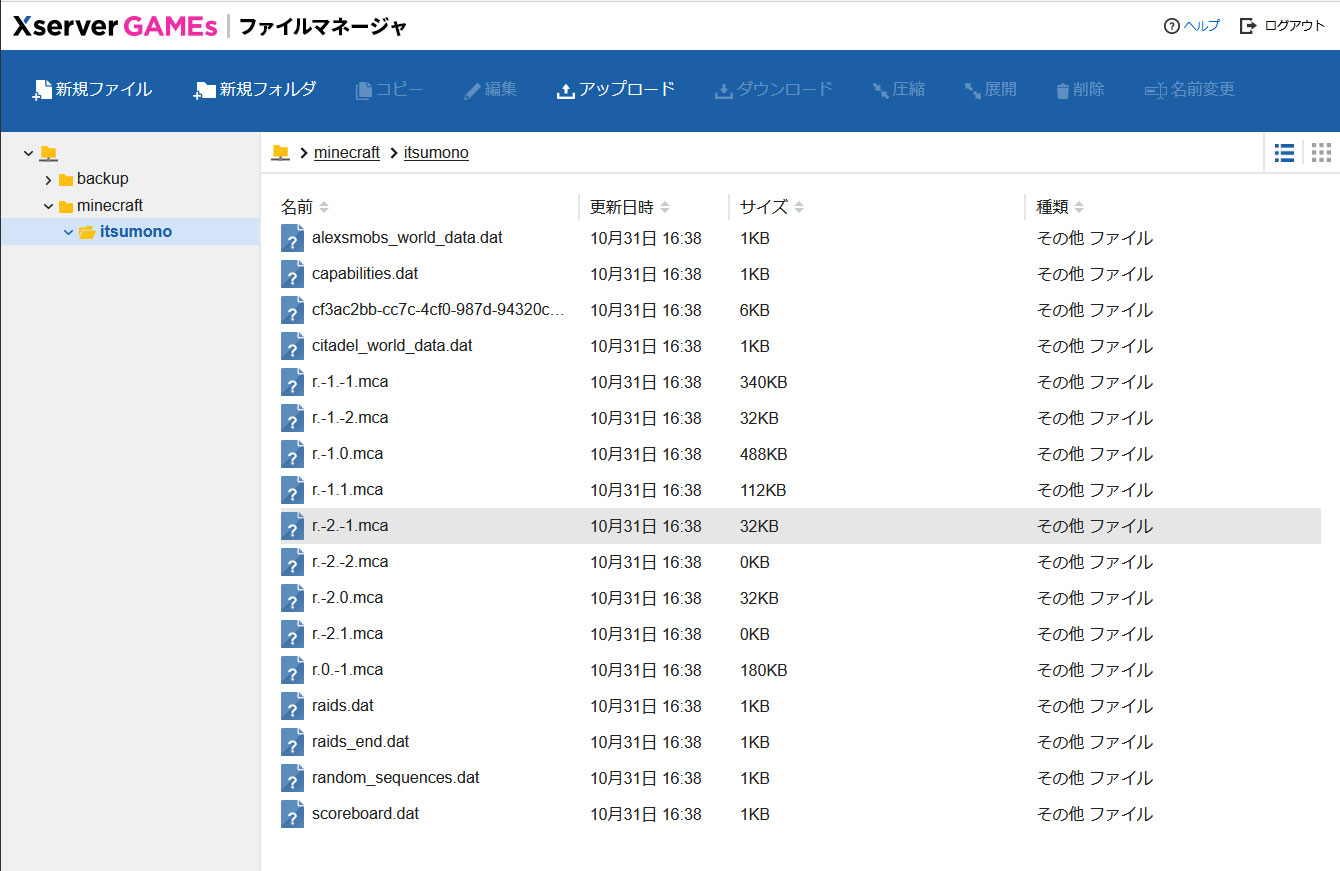Click the 340KB size cell

[x=763, y=382]
